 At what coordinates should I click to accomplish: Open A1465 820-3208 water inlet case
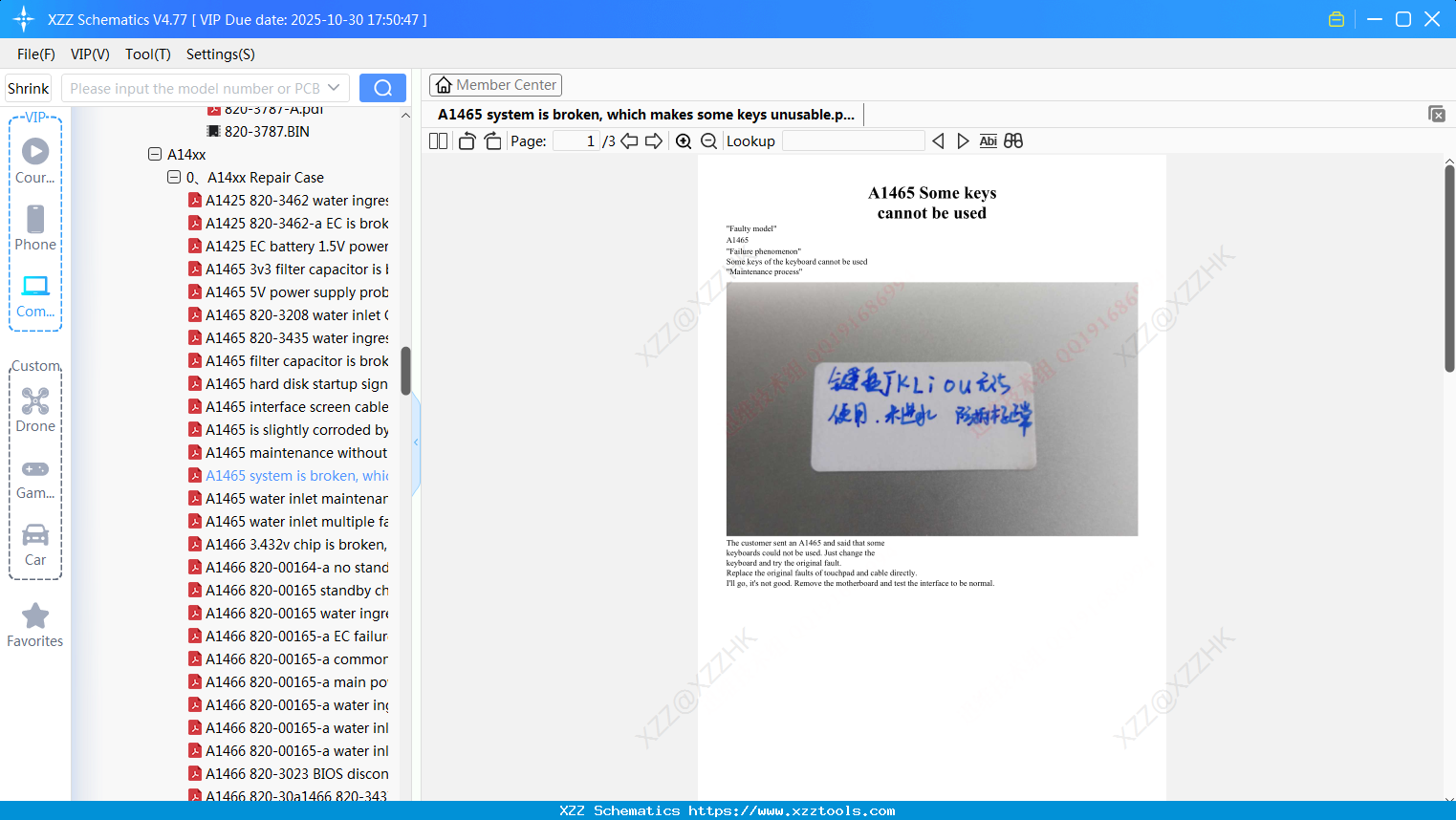click(x=289, y=314)
